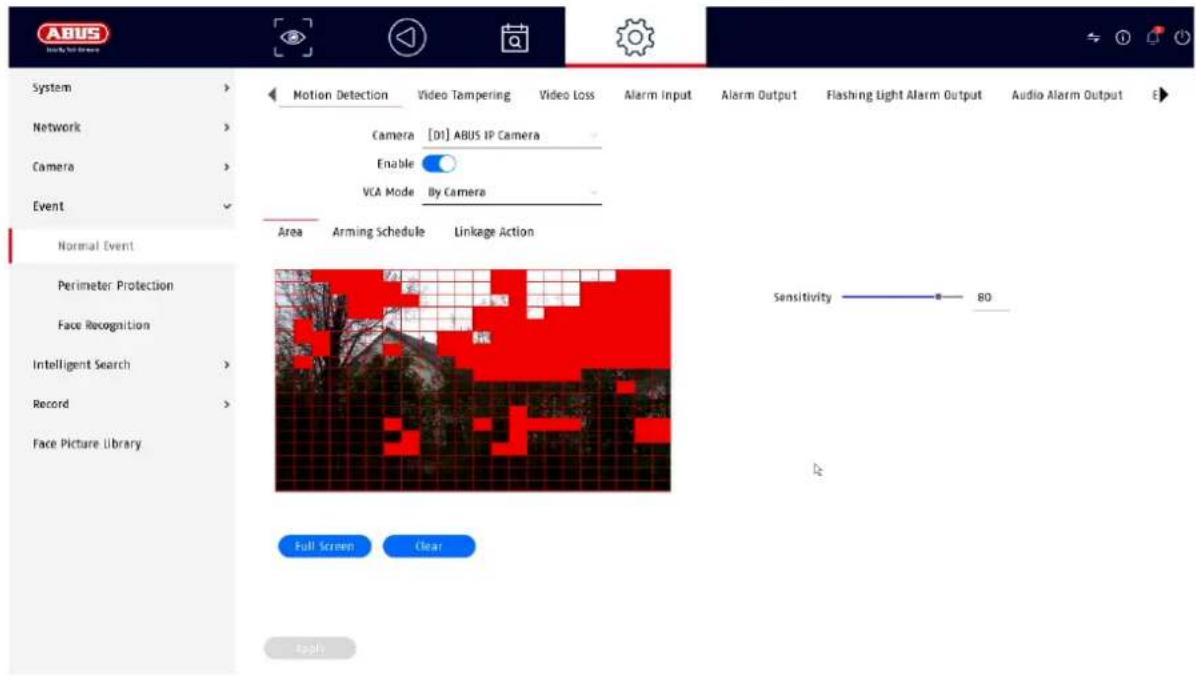Select the Linkage Action sub-tab

coord(494,232)
